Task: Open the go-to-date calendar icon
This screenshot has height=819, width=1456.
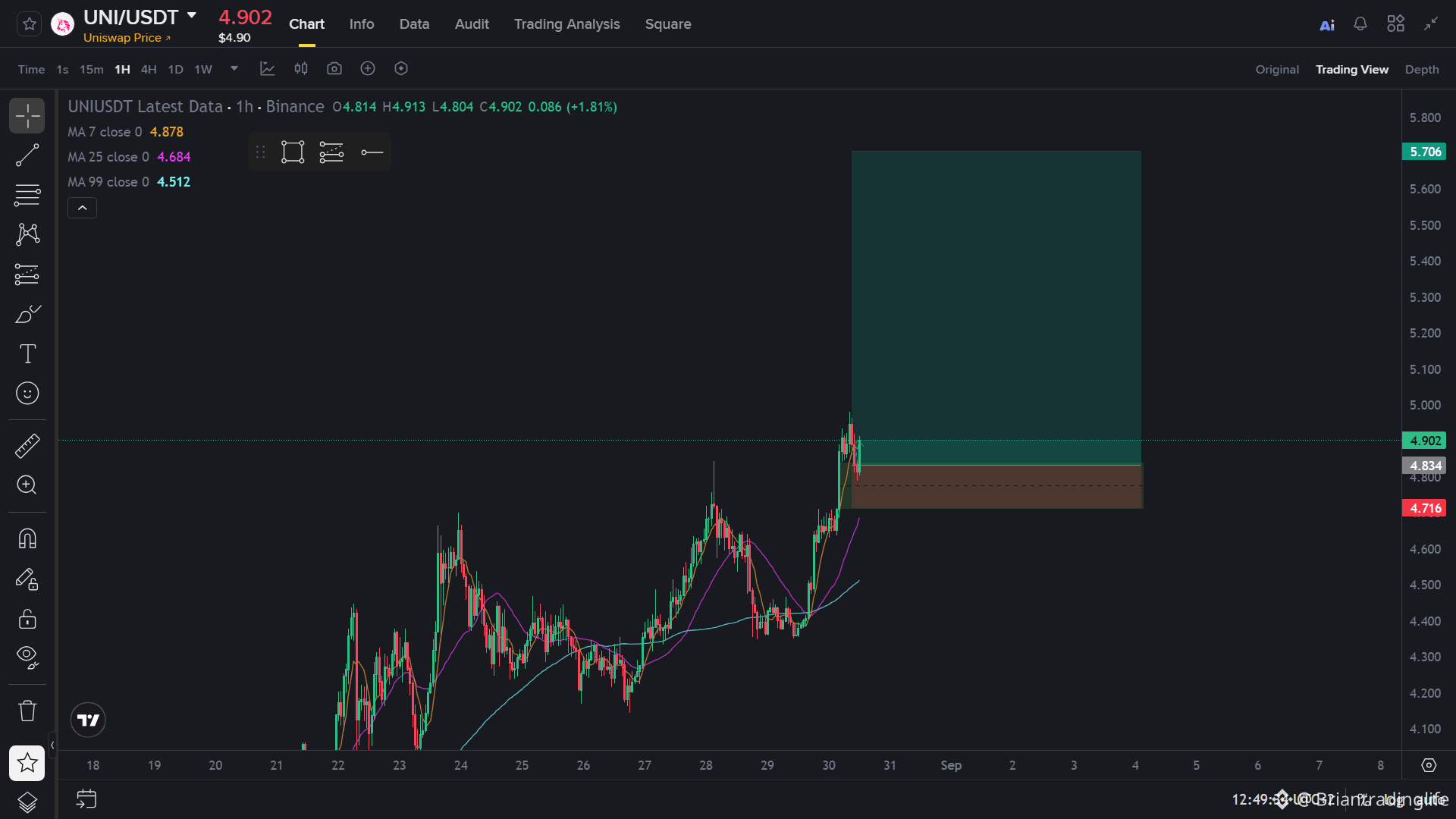Action: tap(86, 799)
